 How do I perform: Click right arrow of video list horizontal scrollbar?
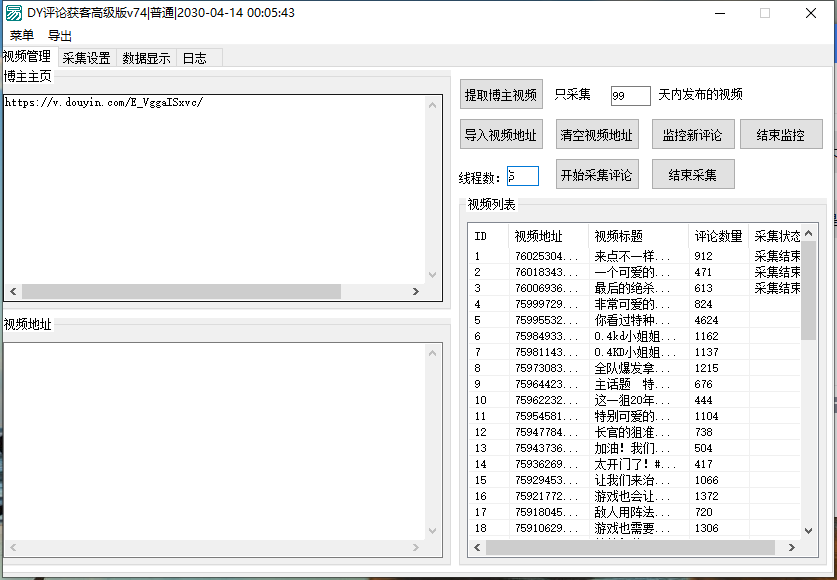791,547
